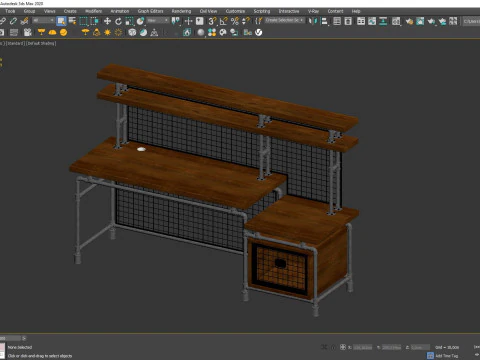Open the V-Ray menu
This screenshot has height=360, width=480.
[313, 11]
